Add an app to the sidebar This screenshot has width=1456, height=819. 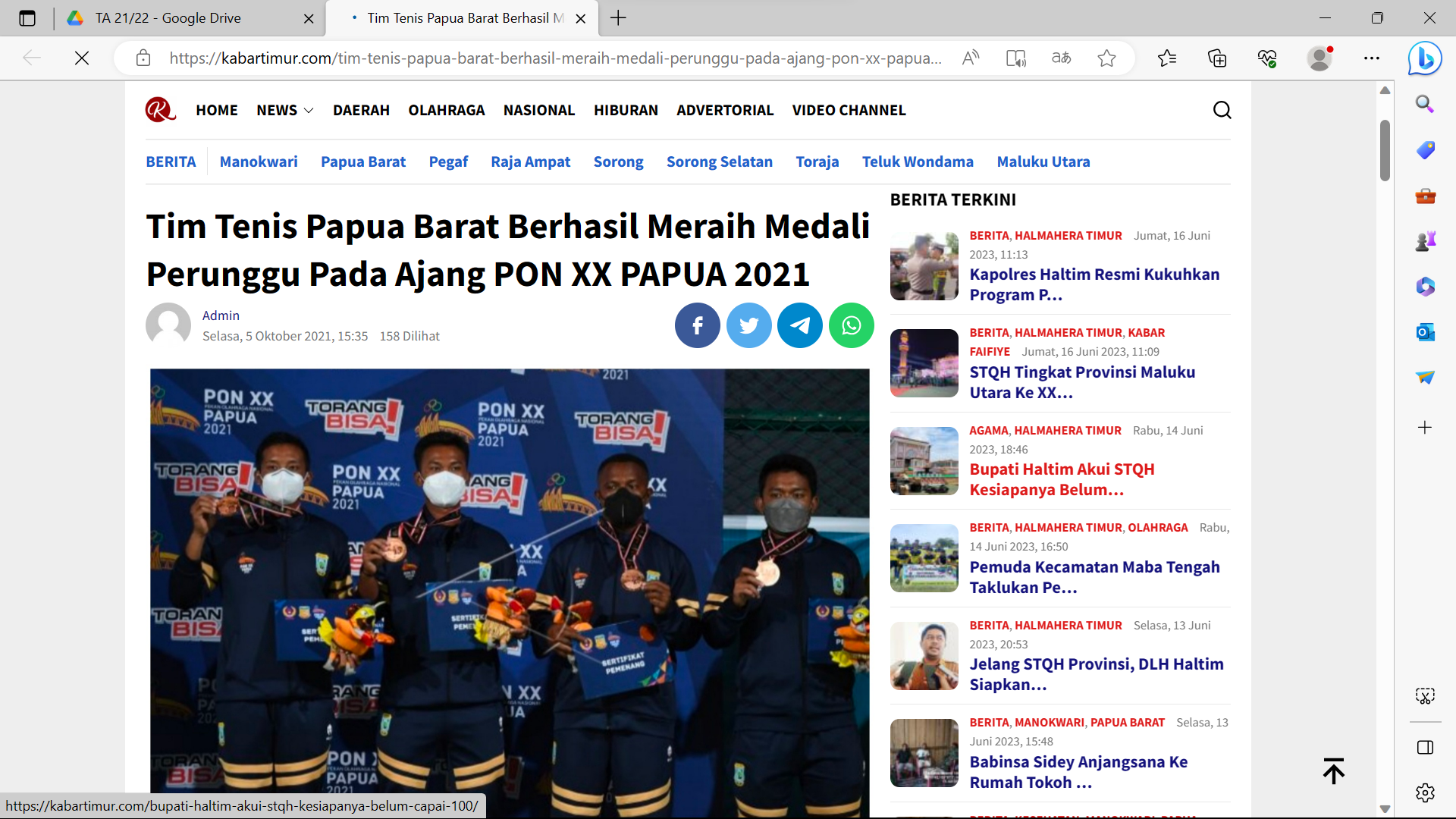(1425, 428)
